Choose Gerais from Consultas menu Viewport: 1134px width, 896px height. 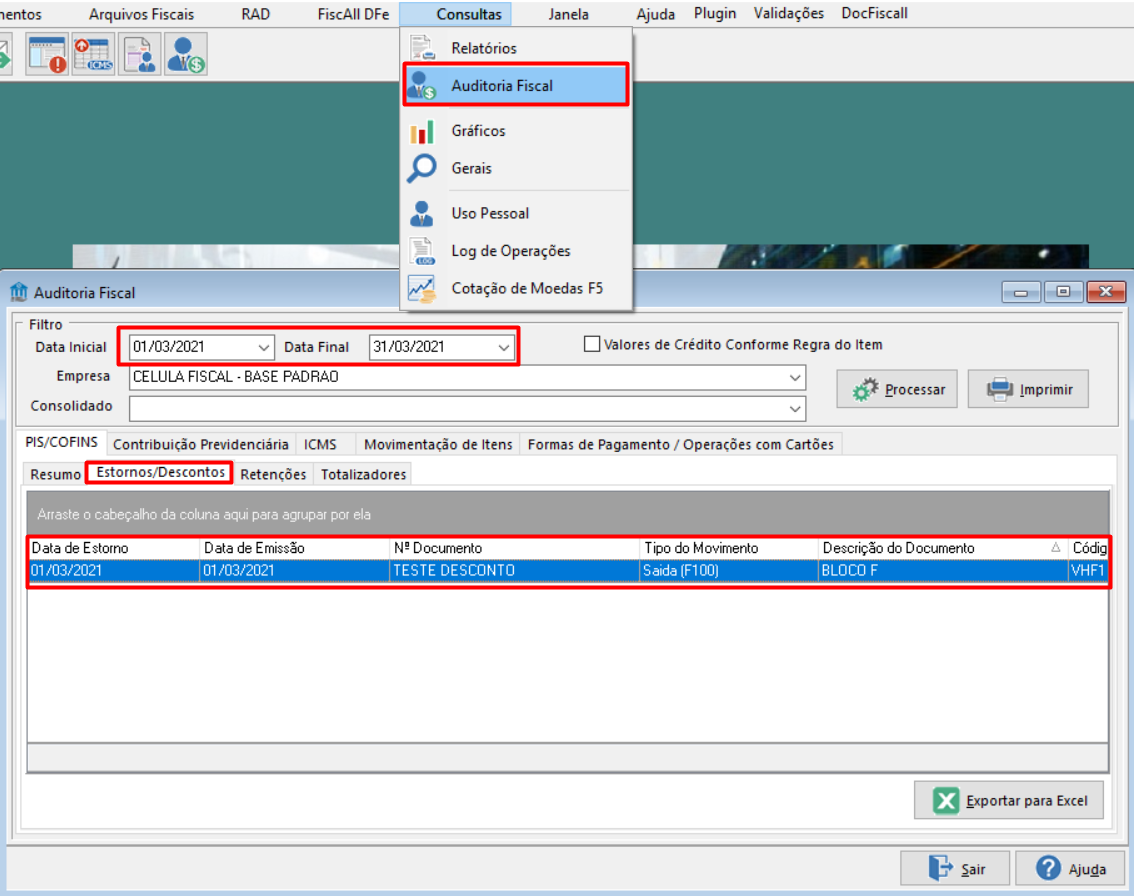(516, 168)
